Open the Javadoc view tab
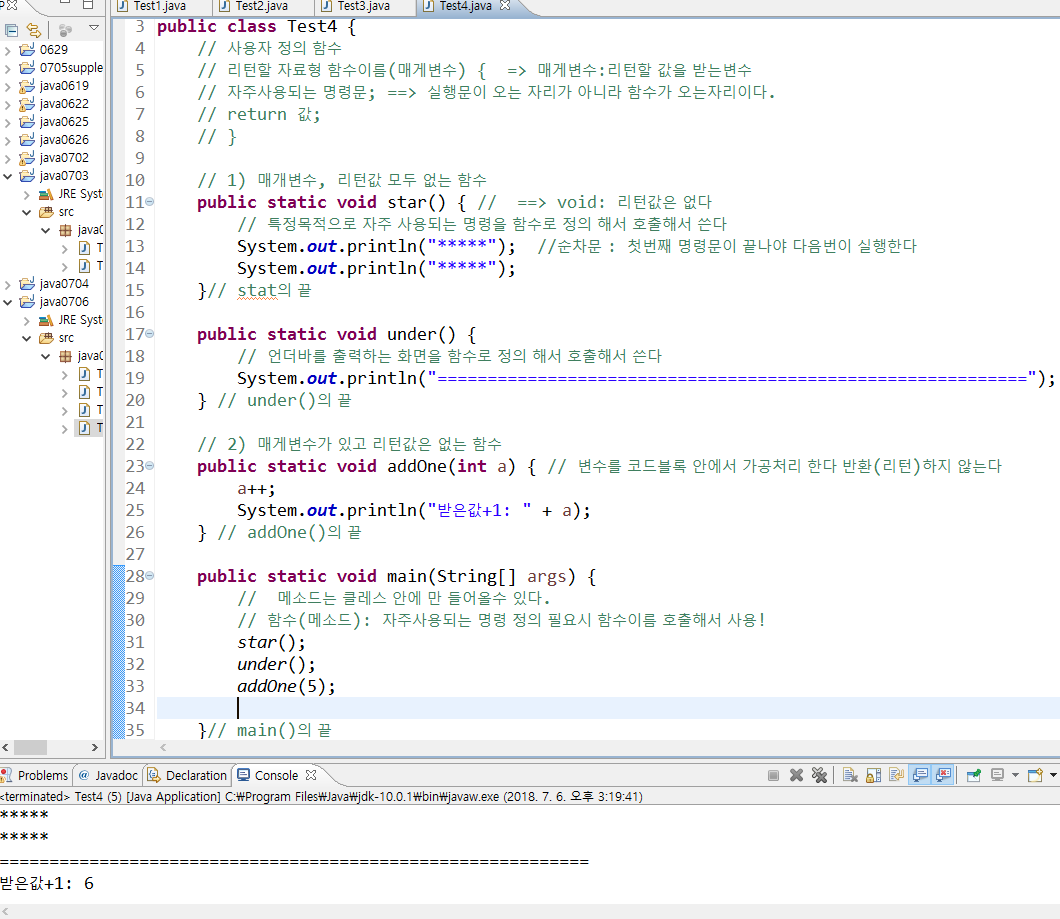Screen dimensions: 1060x919 pyautogui.click(x=108, y=776)
